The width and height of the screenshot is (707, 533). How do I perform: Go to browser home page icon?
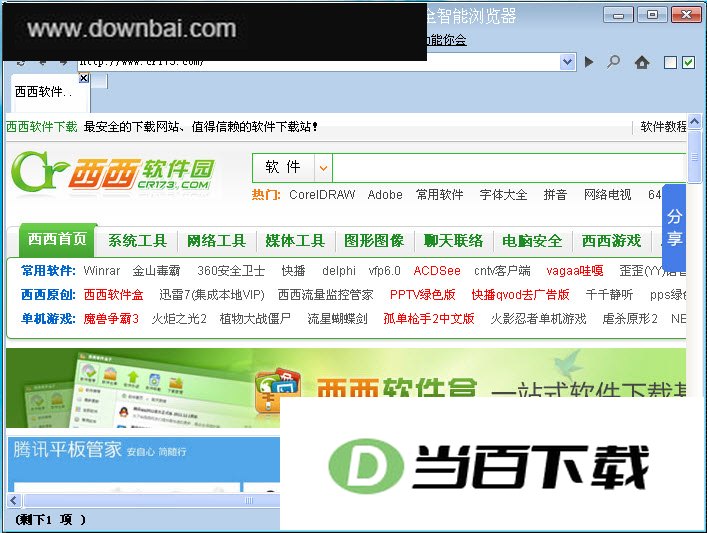tap(642, 62)
